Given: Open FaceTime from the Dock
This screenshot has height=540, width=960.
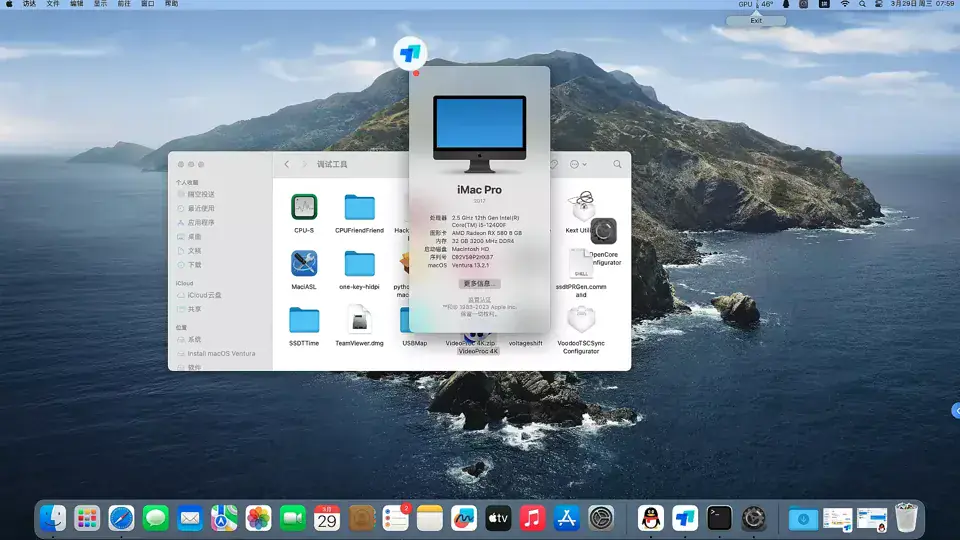Looking at the screenshot, I should coord(293,519).
